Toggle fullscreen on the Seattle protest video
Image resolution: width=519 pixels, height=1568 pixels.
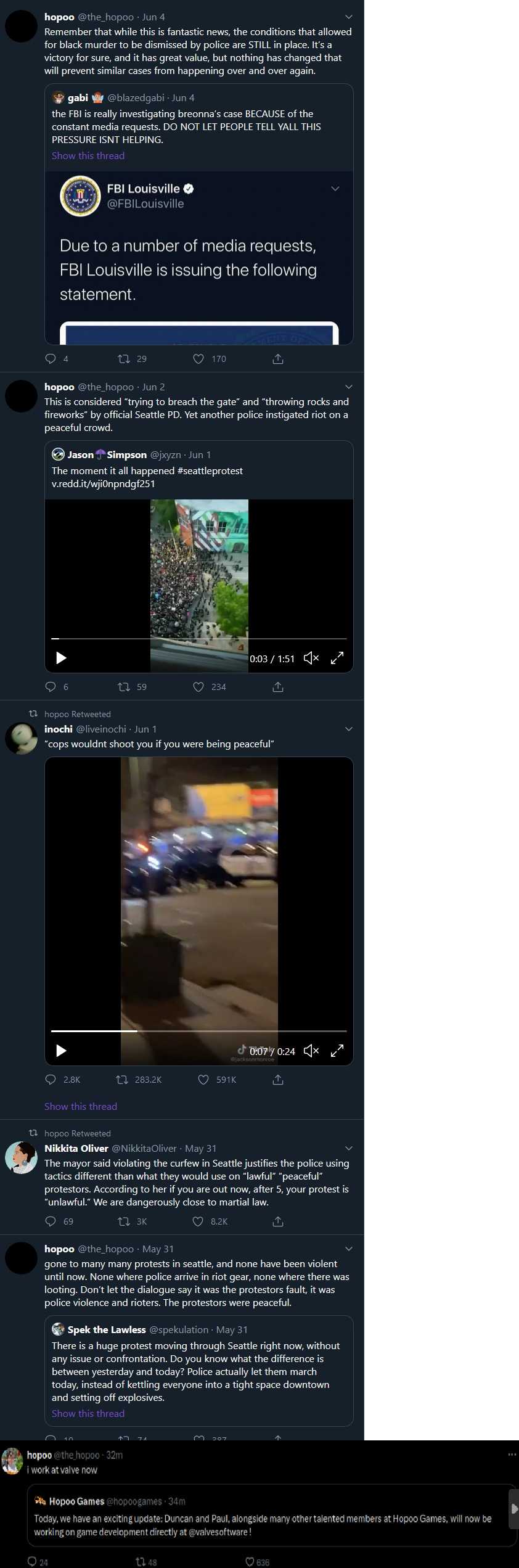click(x=337, y=658)
